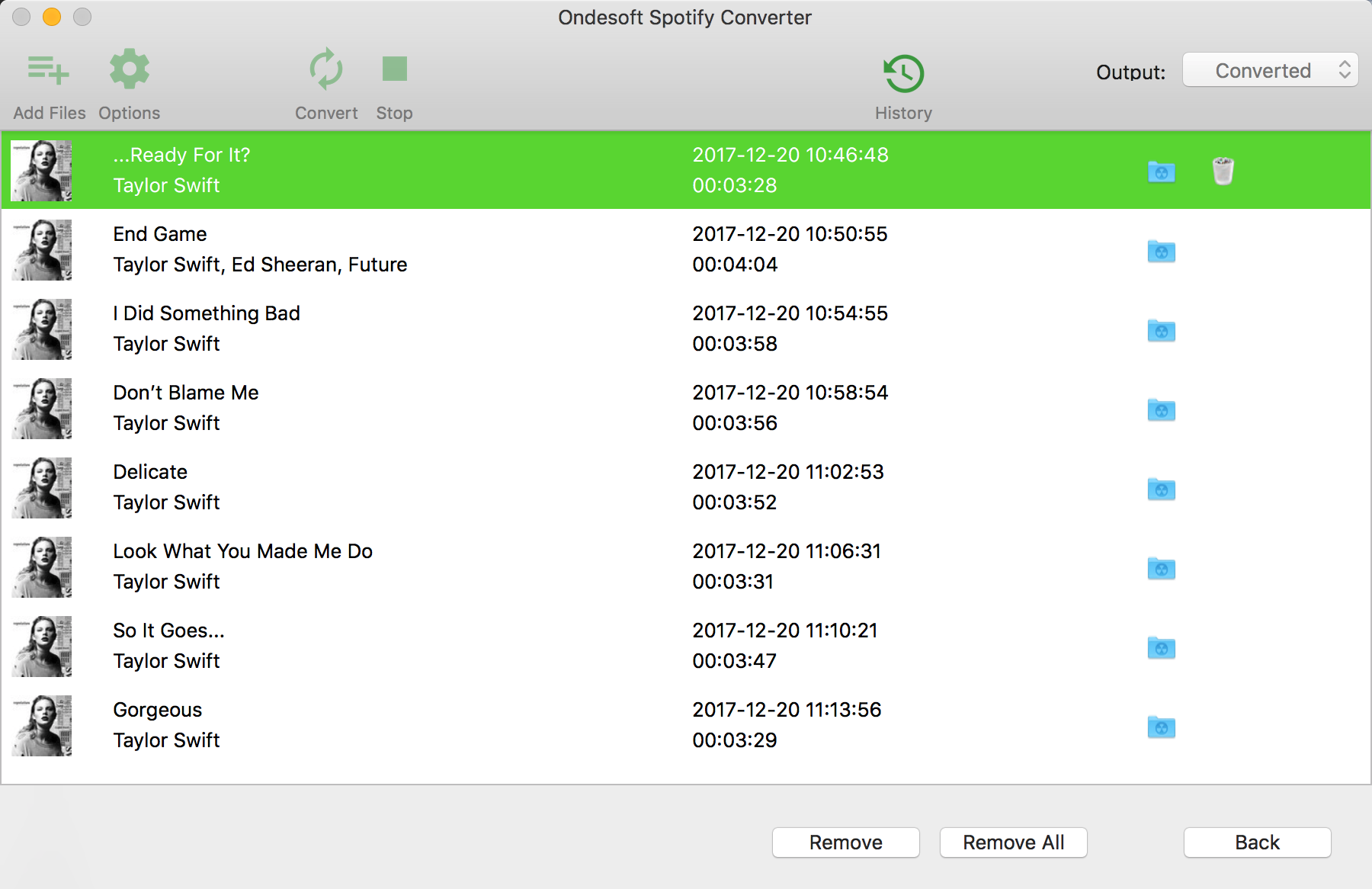Screen dimensions: 1372x889
Task: Select the song title I Did Something Bad
Action: pos(207,313)
